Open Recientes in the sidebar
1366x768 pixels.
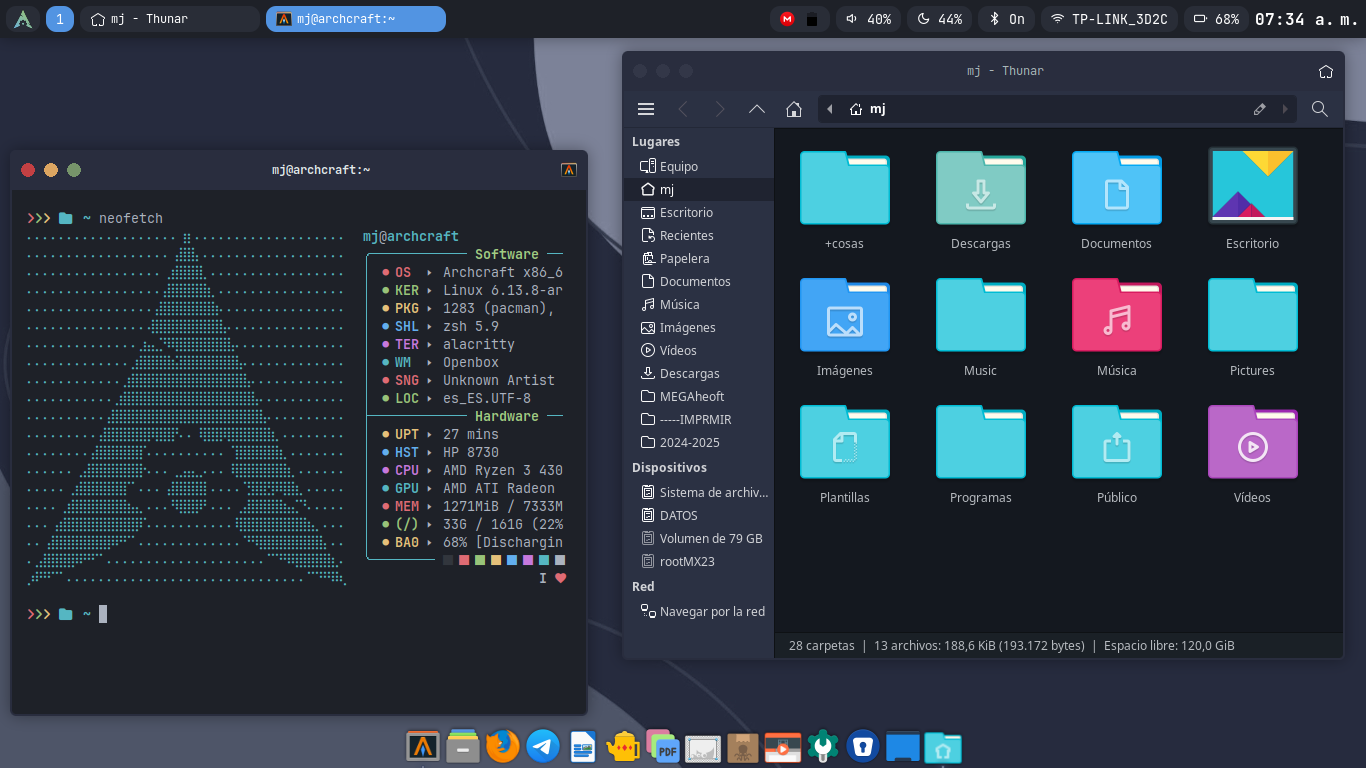click(698, 235)
